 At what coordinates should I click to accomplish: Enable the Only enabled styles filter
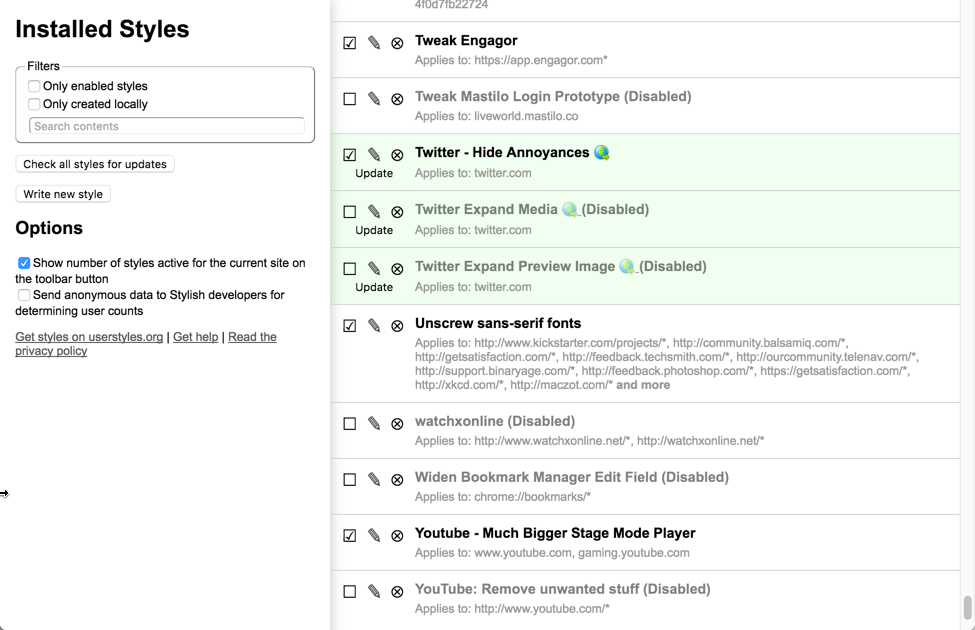pos(34,86)
